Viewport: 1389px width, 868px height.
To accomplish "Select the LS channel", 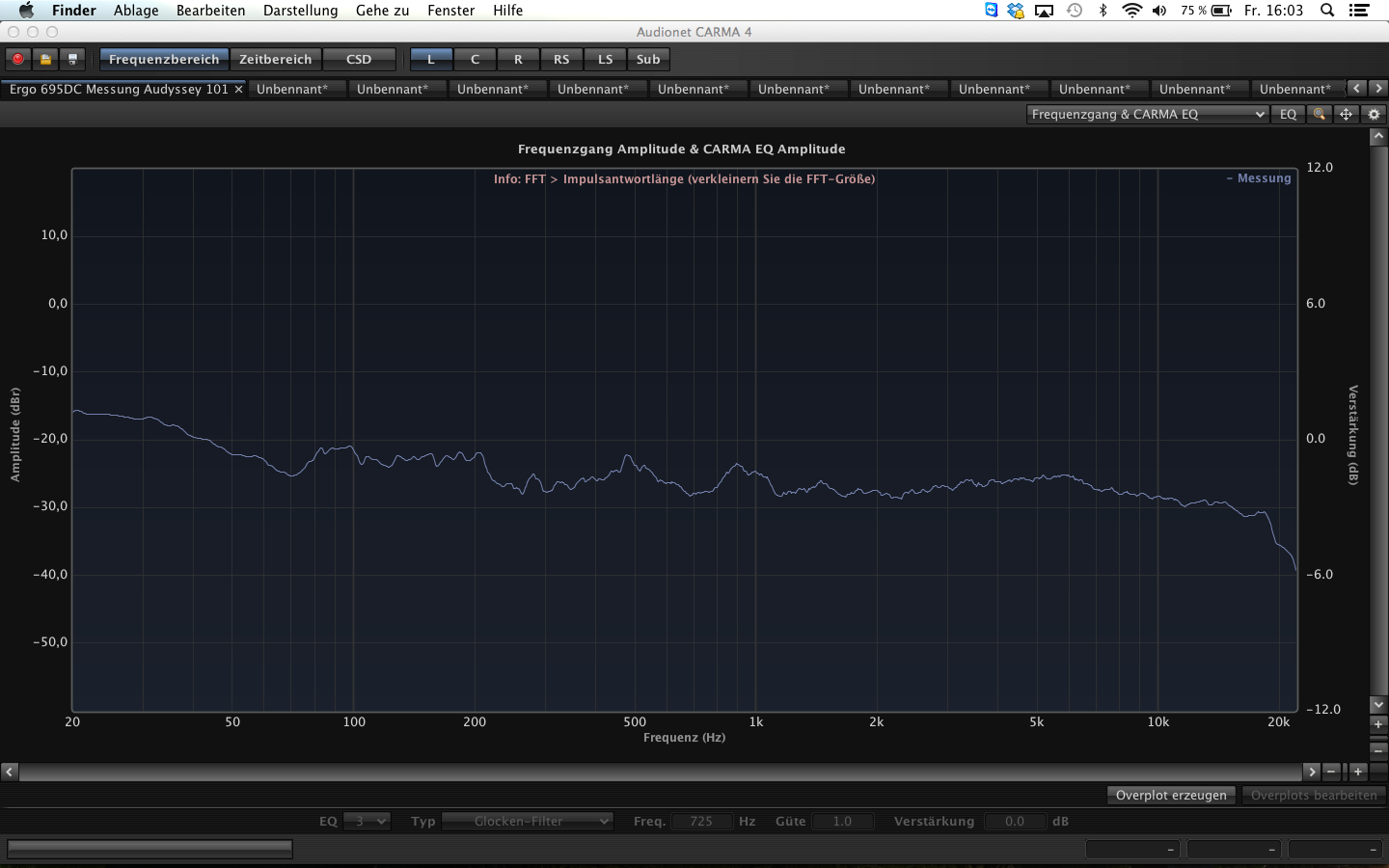I will 605,59.
